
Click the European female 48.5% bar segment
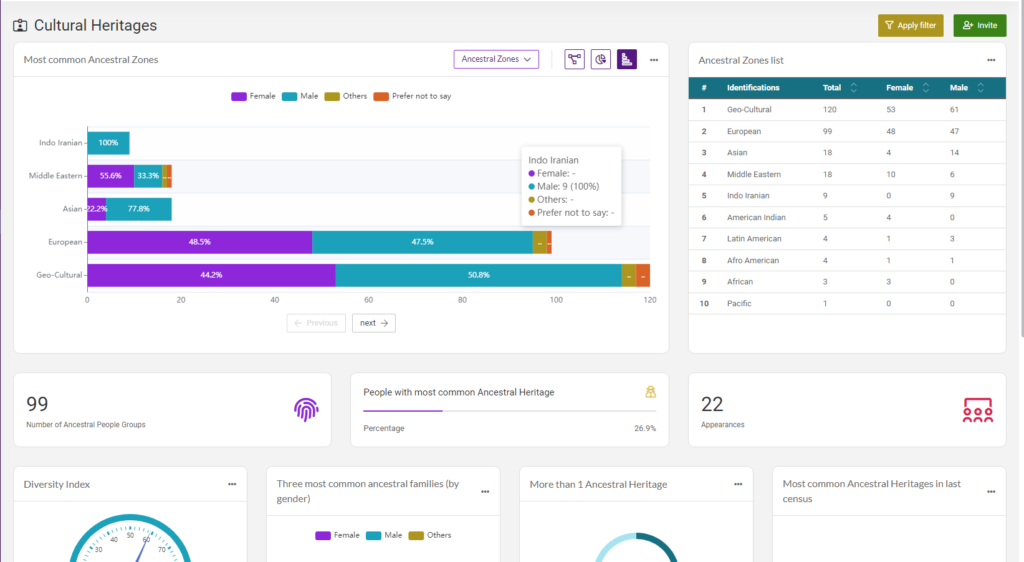200,242
